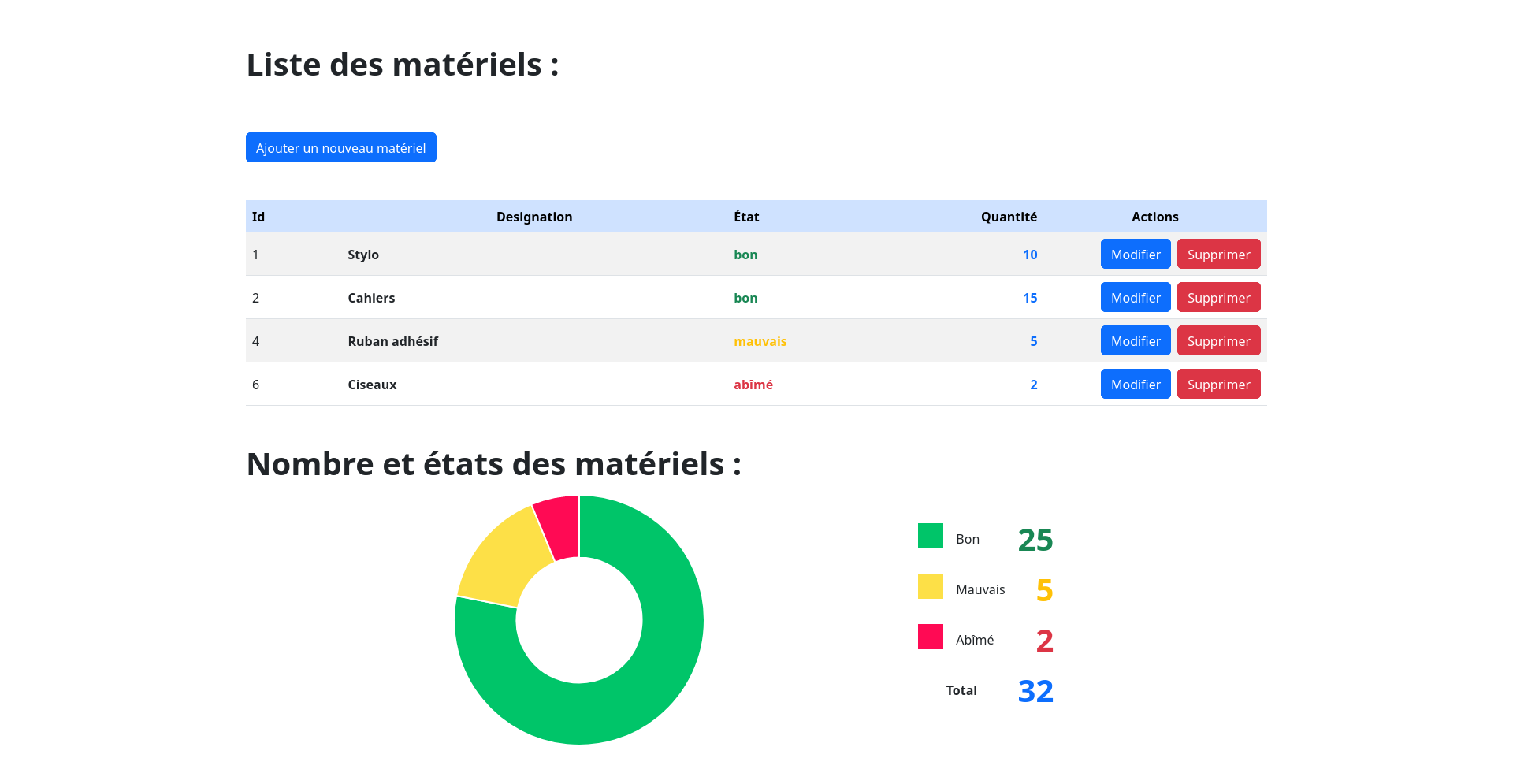Click Supprimer for the Cahiers row
Screen dimensions: 1513x784
[1218, 297]
